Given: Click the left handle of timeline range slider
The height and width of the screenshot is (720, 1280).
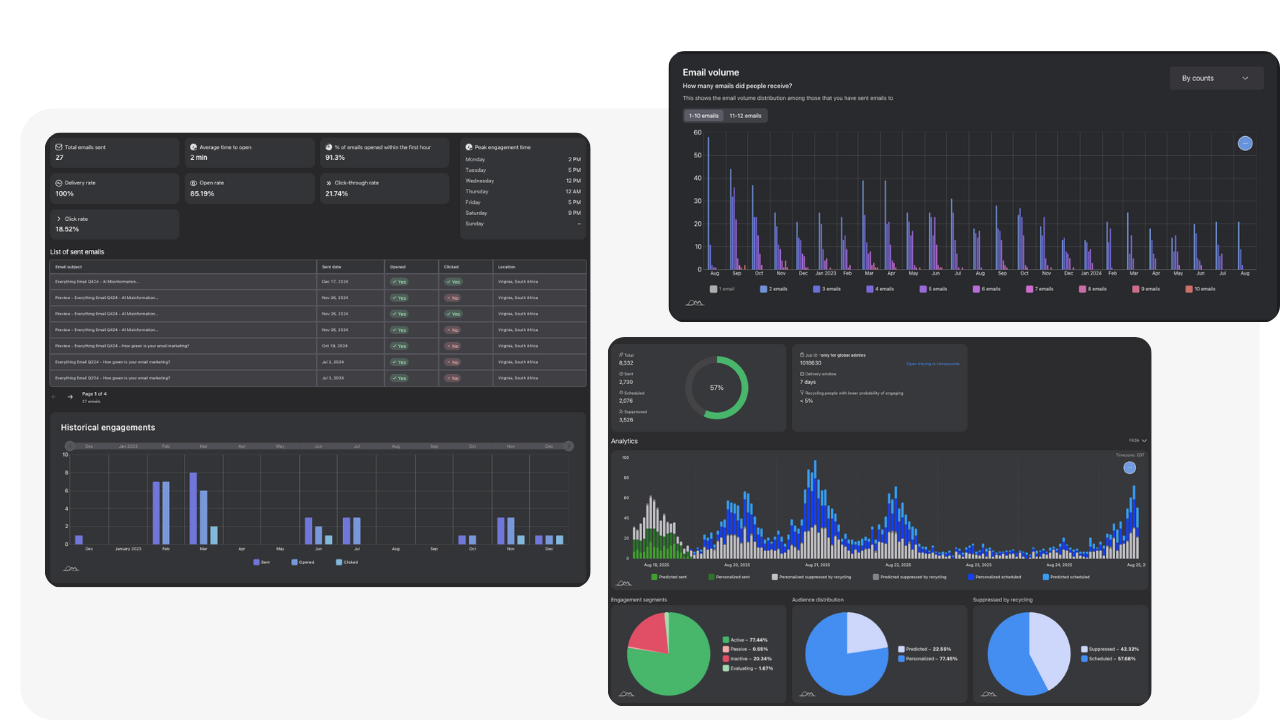Looking at the screenshot, I should pyautogui.click(x=70, y=446).
